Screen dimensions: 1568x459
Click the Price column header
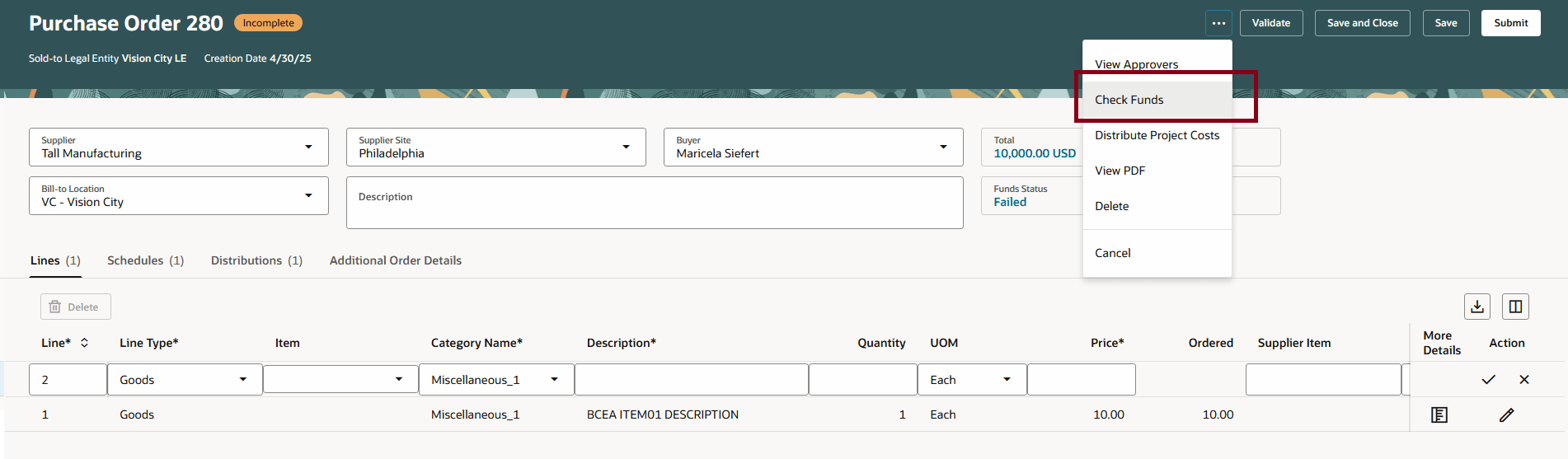point(1107,343)
